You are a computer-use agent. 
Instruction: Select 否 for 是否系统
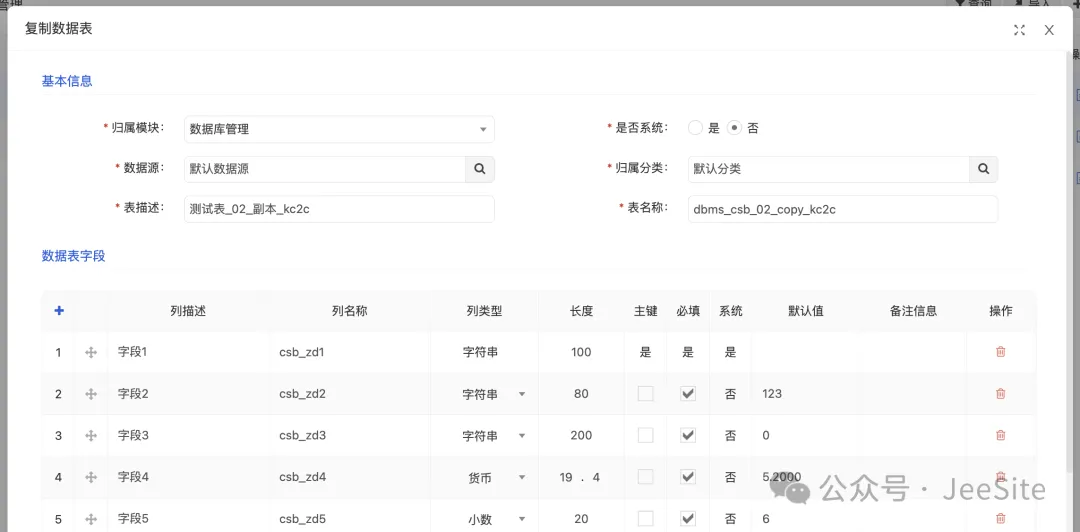coord(734,128)
